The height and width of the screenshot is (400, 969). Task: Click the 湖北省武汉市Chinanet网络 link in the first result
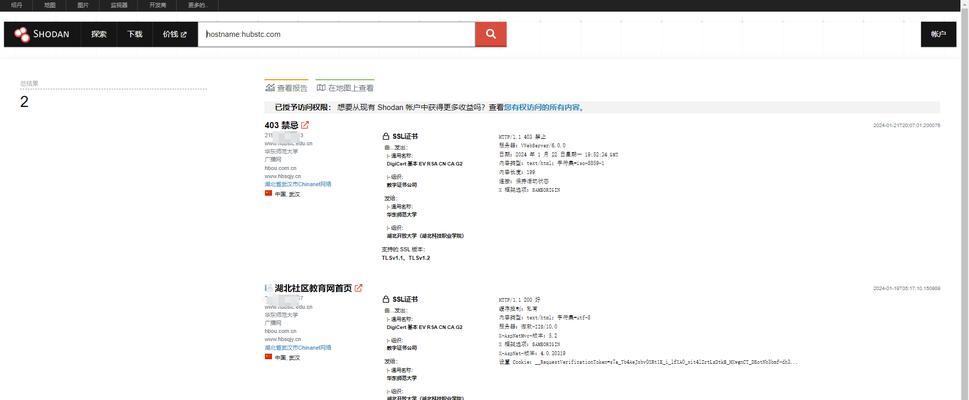[x=298, y=184]
